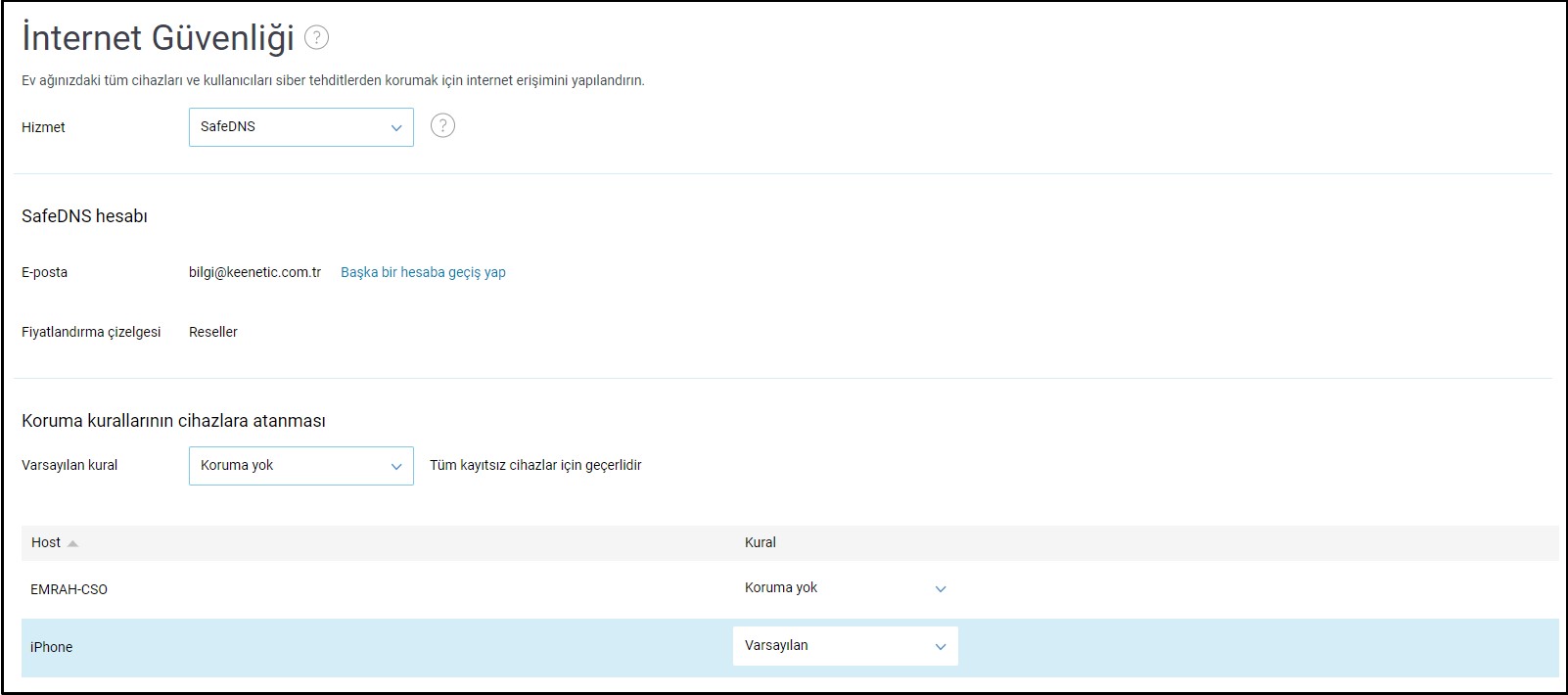This screenshot has width=1568, height=695.
Task: Expand the iPhone rule dropdown showing Varsayılan
Action: 845,646
